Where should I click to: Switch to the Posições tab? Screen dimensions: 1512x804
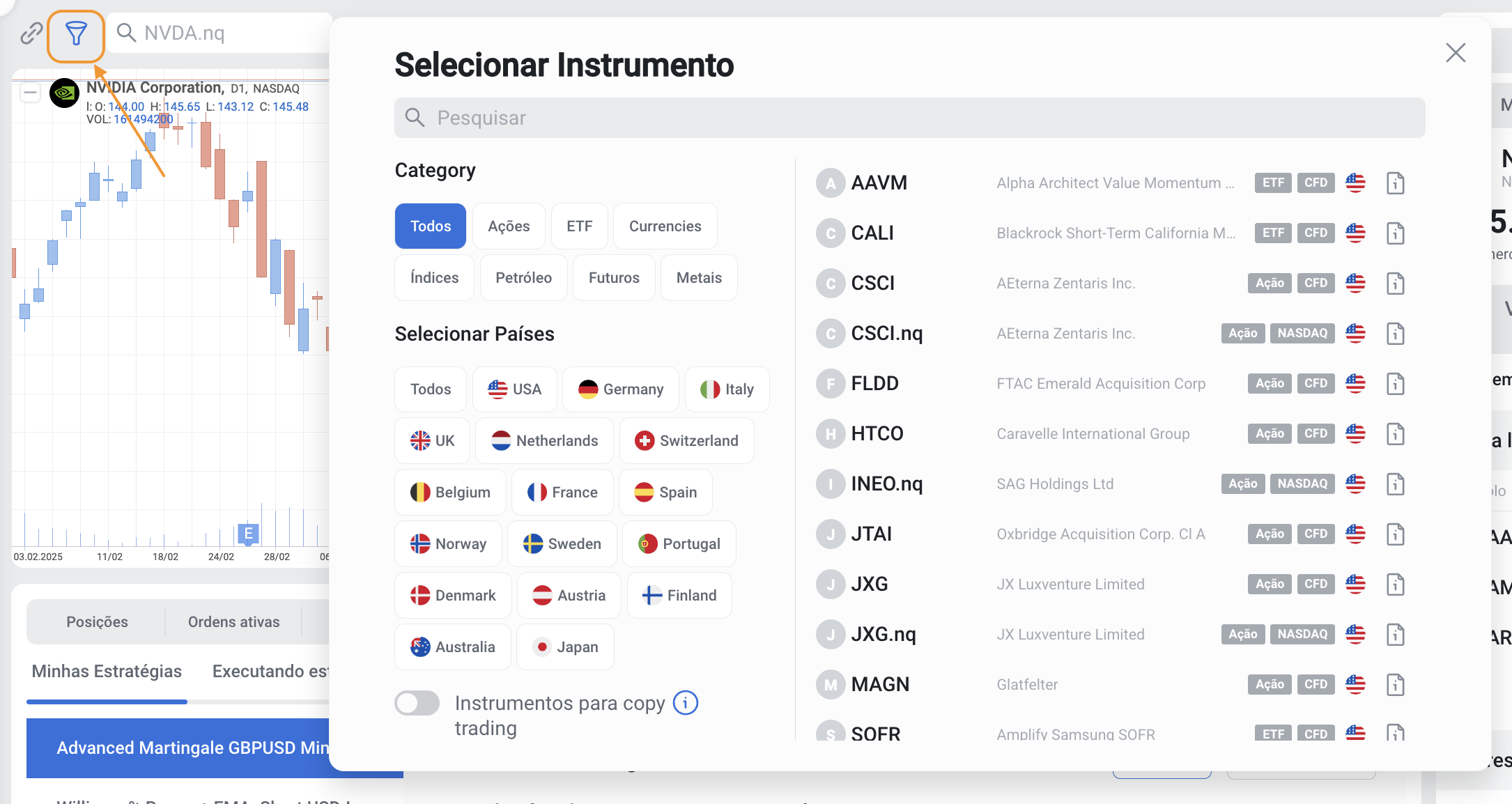pyautogui.click(x=97, y=622)
